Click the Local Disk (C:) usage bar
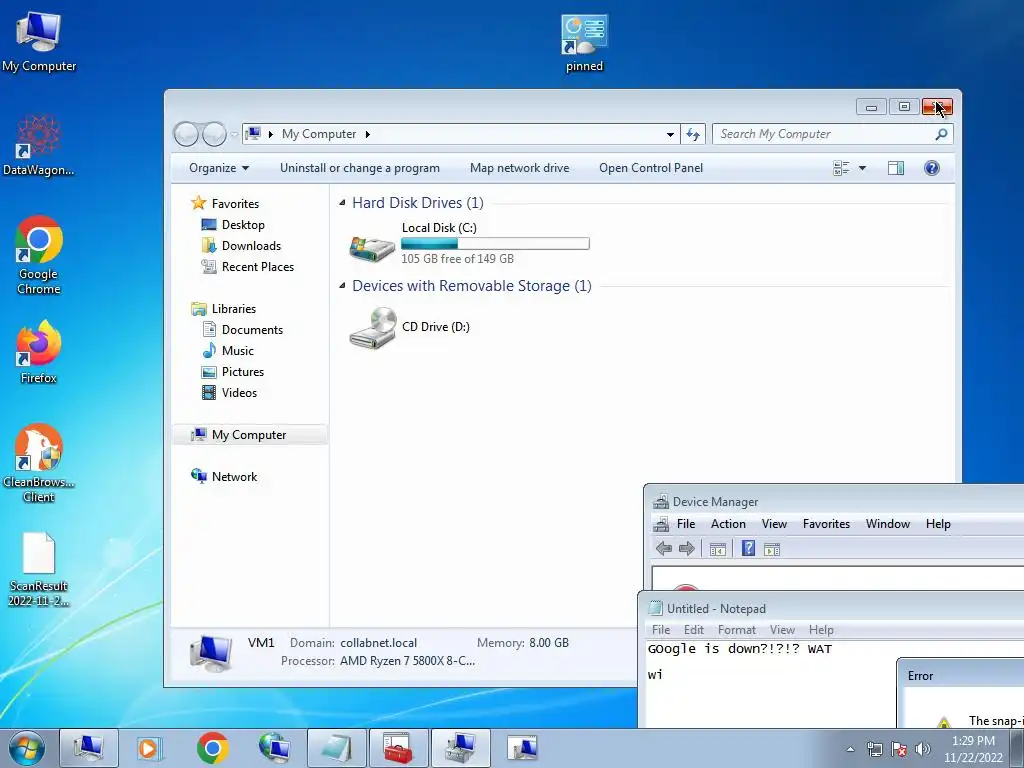Image resolution: width=1024 pixels, height=768 pixels. pos(495,244)
